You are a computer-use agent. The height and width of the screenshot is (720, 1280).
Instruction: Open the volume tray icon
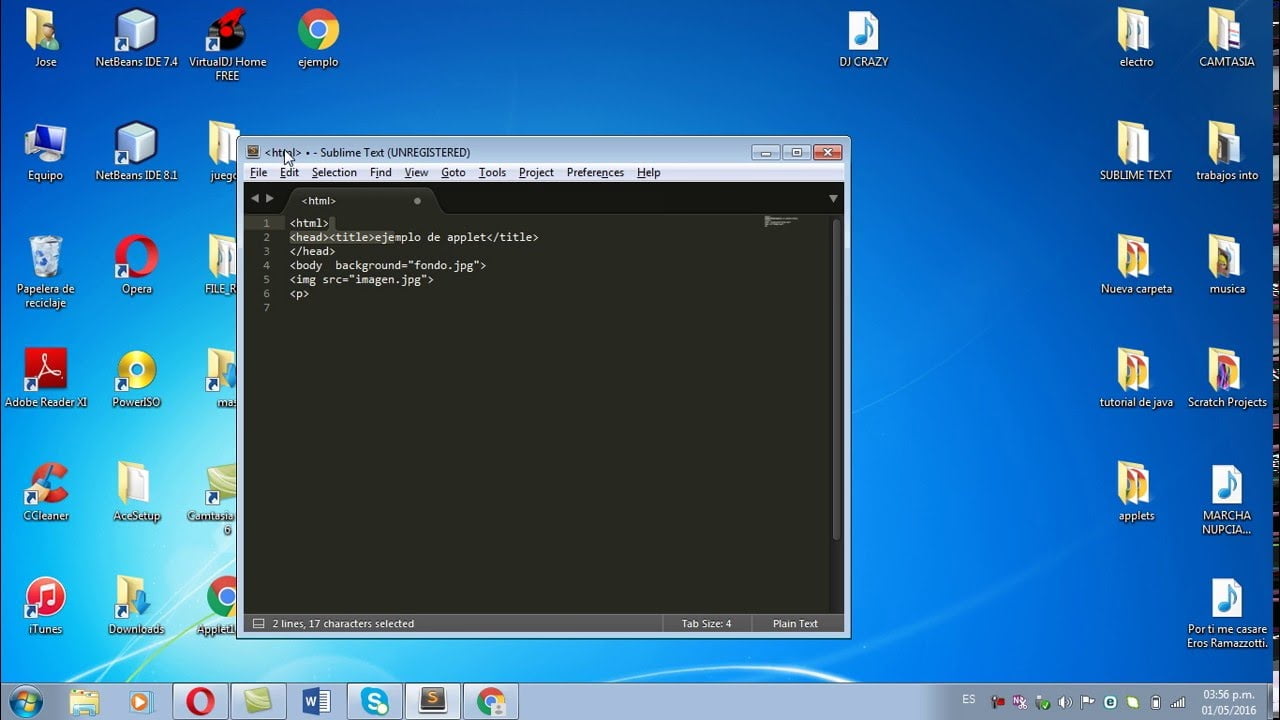tap(1064, 702)
